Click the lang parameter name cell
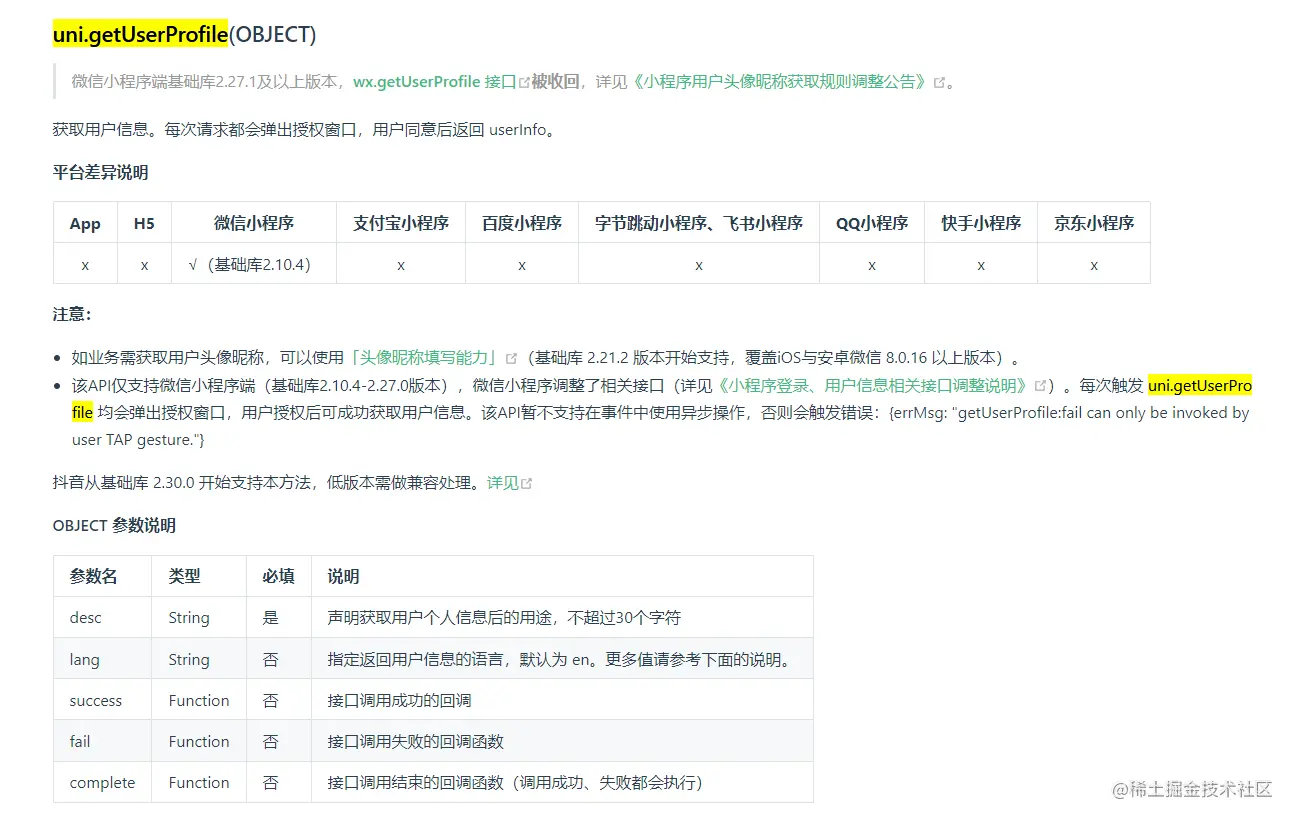 (x=103, y=659)
